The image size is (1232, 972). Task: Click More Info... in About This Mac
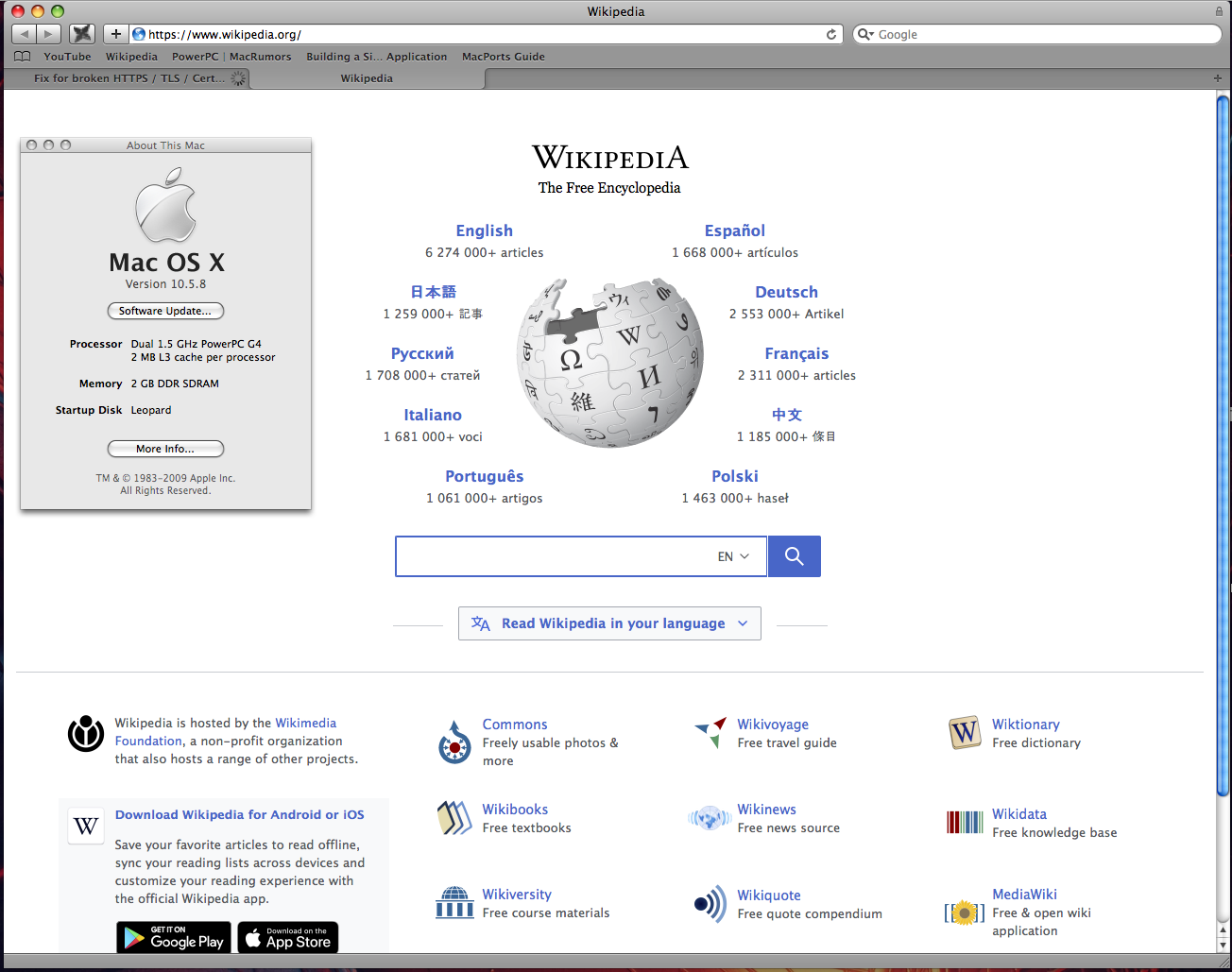click(165, 449)
